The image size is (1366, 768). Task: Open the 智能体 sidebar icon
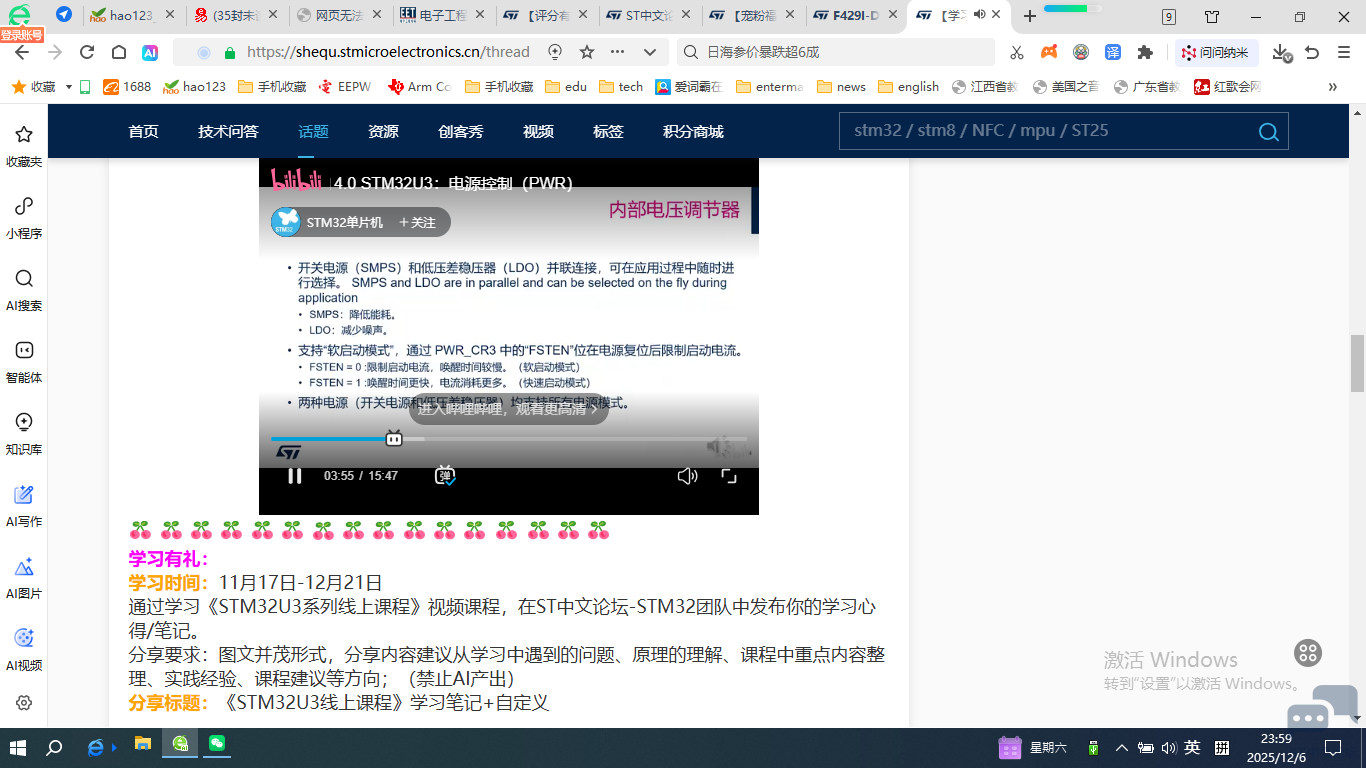click(24, 361)
